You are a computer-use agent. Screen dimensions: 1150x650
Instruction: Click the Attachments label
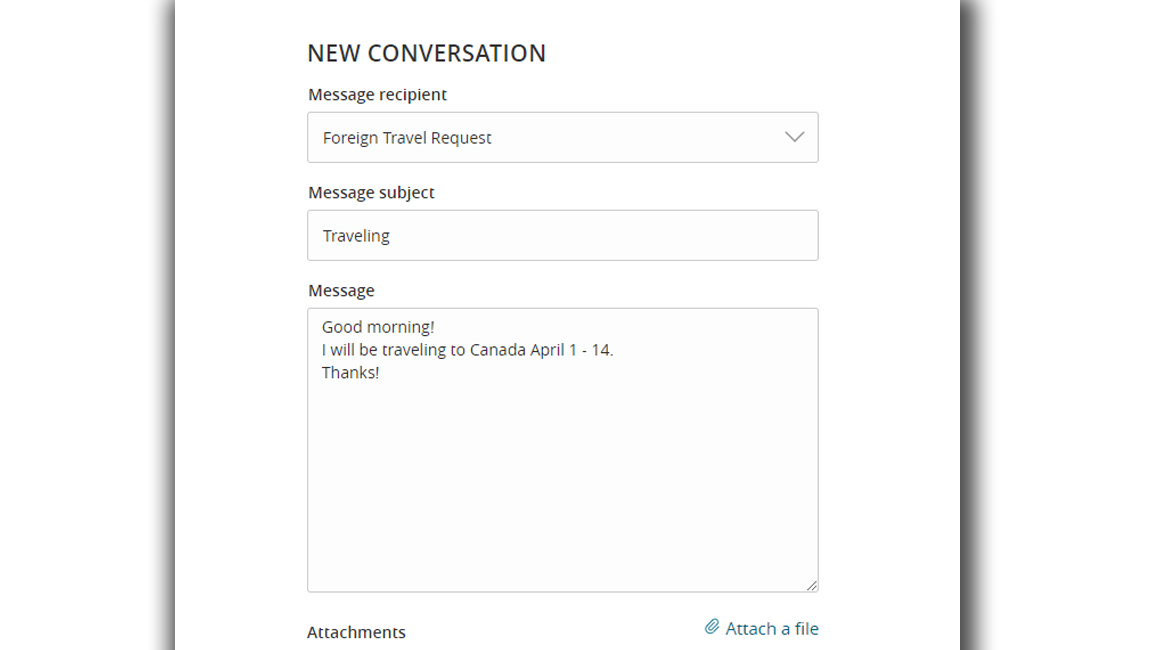click(x=356, y=632)
